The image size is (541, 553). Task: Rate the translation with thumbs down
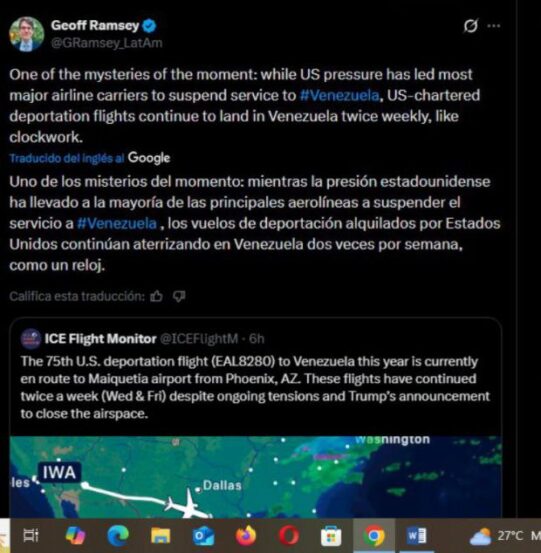179,297
